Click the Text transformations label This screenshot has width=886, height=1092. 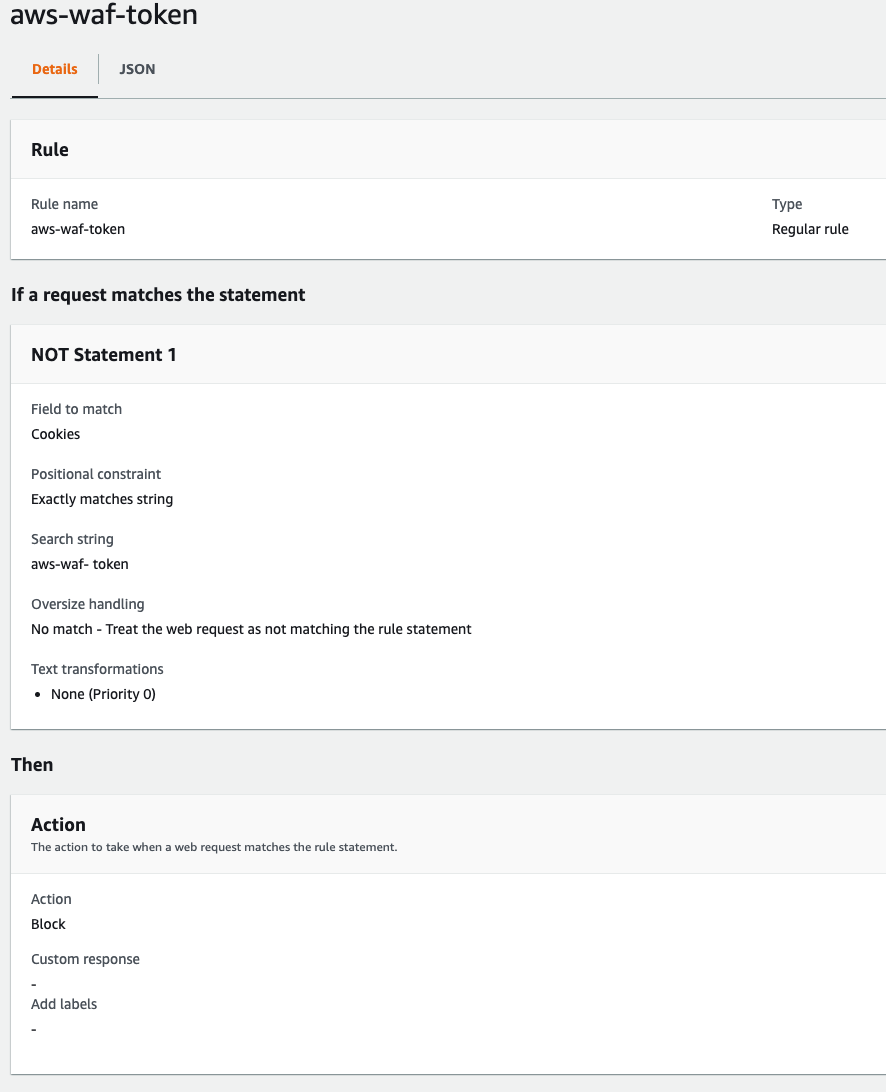[98, 669]
